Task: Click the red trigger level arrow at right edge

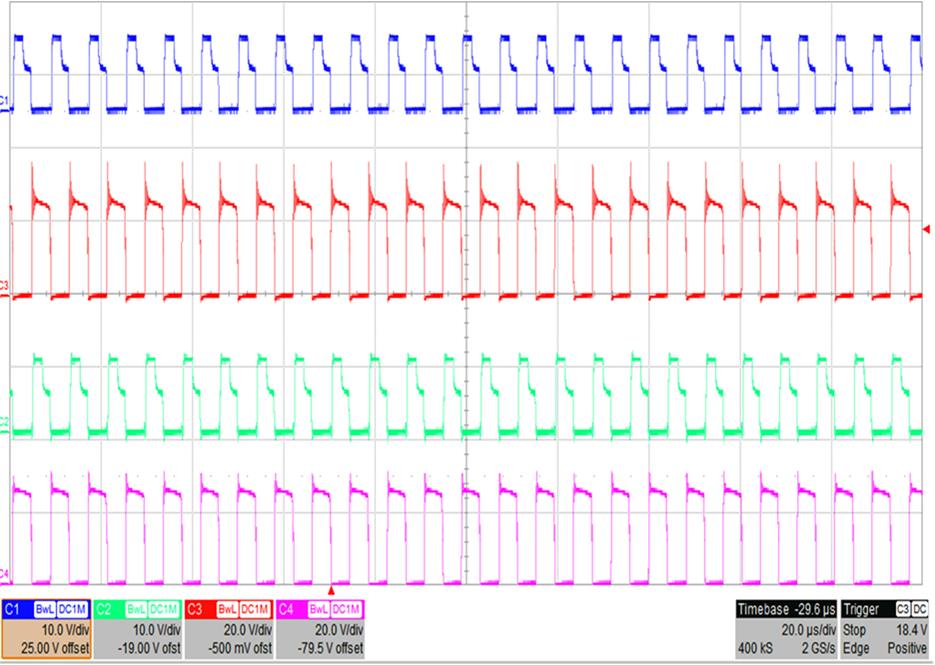Action: click(x=926, y=230)
